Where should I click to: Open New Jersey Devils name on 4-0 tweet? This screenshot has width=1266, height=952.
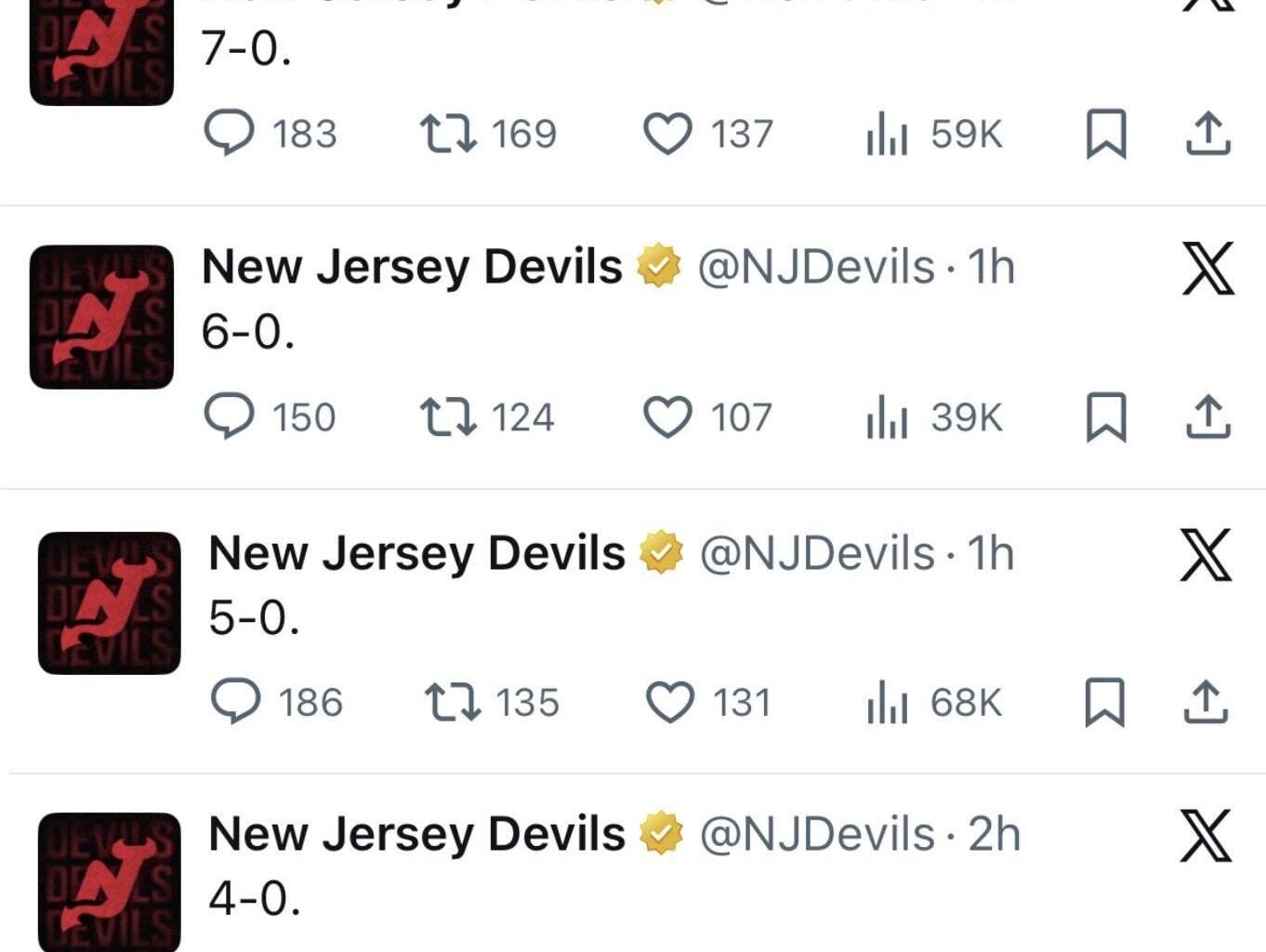tap(416, 834)
